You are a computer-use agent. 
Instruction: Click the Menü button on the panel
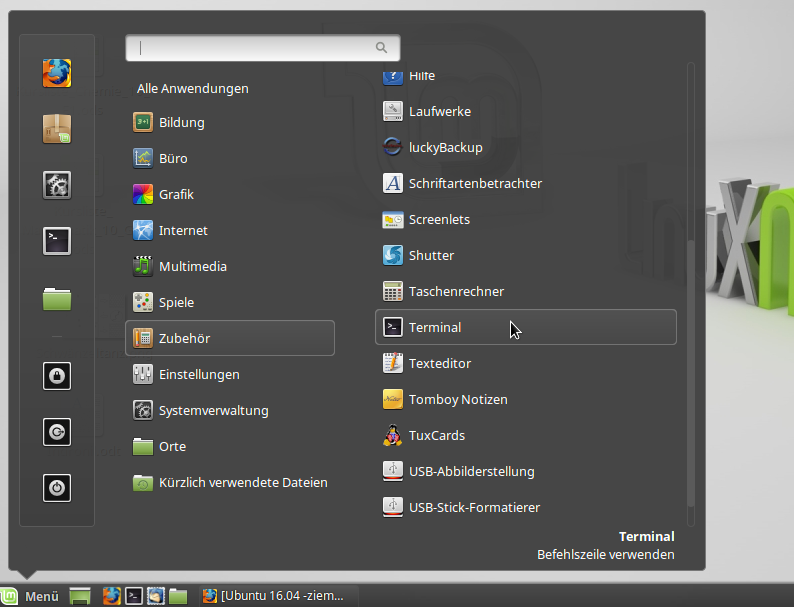pyautogui.click(x=30, y=596)
